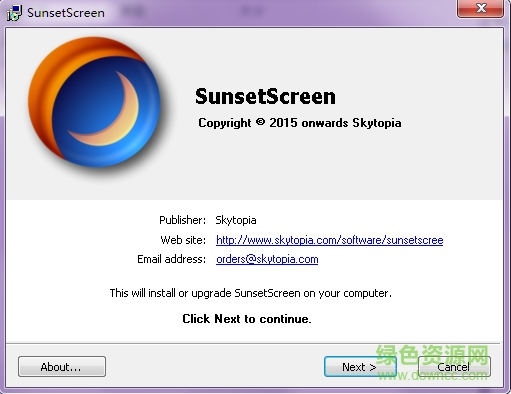Click the green Chinese watermark logo
Viewport: 511px width, 394px height.
433,355
